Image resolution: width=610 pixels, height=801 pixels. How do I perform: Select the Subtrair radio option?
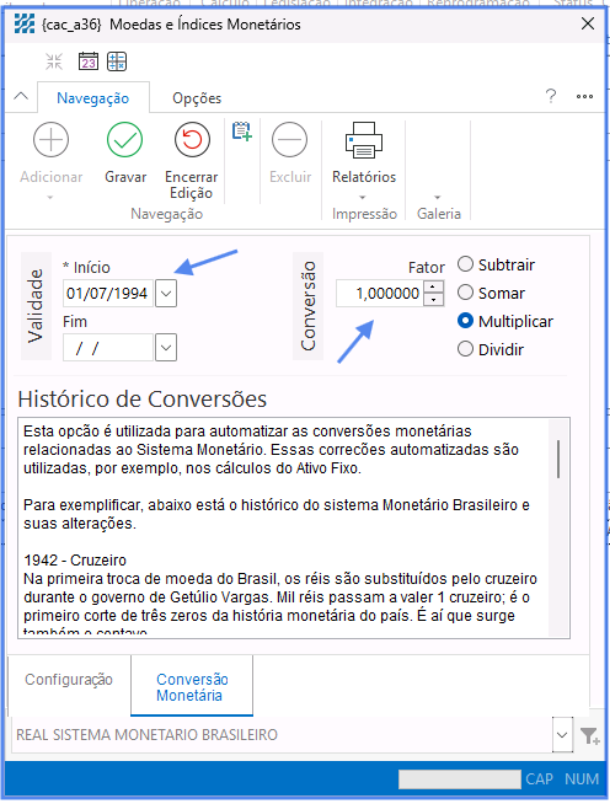tap(465, 265)
